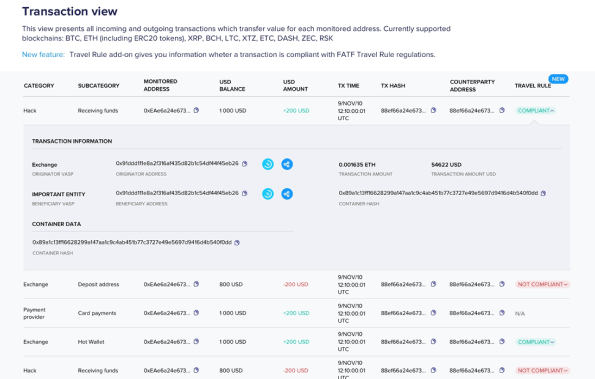Select the '54622 USD' transaction amount

pyautogui.click(x=446, y=165)
